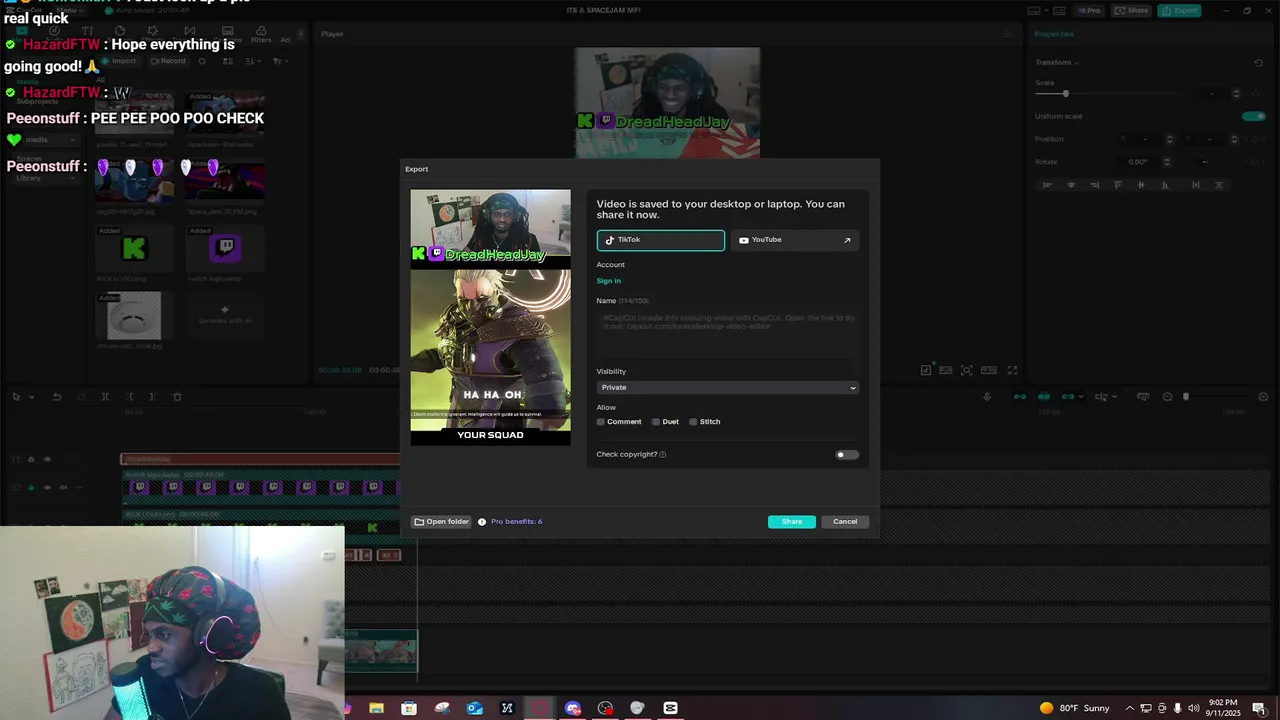Click the Share button in Export dialog
1280x720 pixels.
tap(792, 522)
